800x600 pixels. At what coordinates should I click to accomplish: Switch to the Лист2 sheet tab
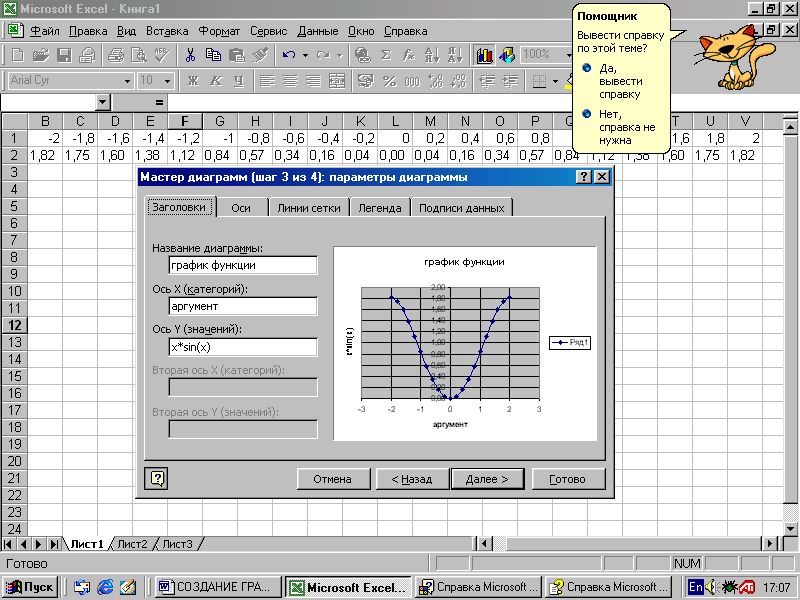click(132, 544)
